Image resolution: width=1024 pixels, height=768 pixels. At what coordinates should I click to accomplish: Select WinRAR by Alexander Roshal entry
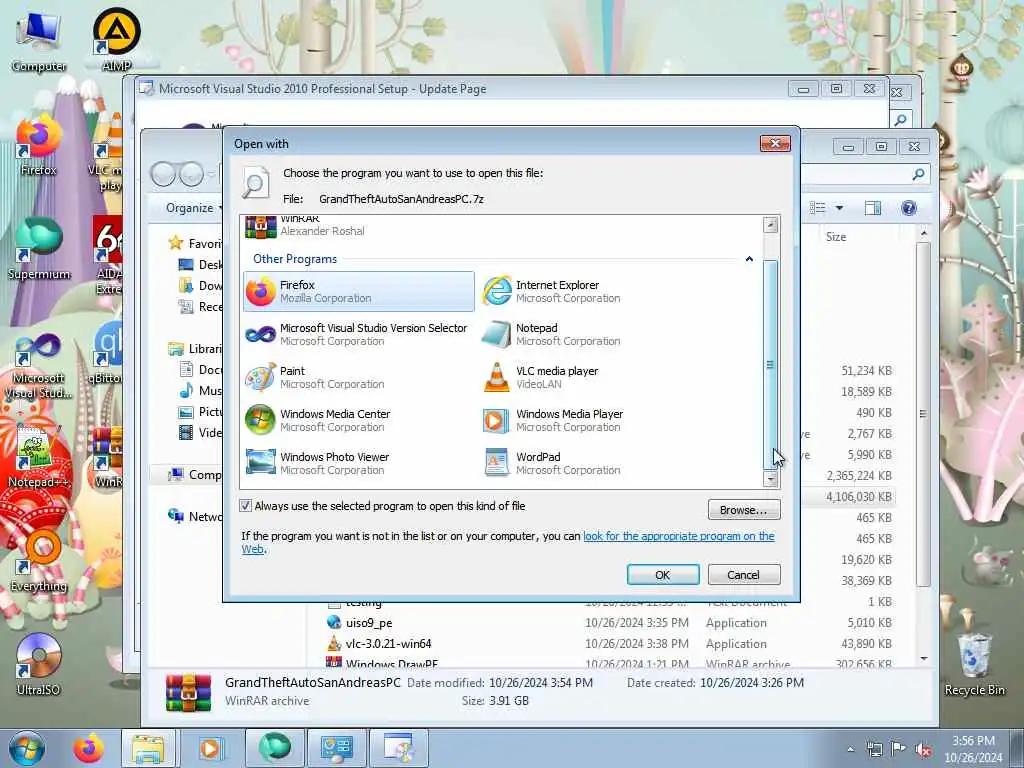coord(359,227)
